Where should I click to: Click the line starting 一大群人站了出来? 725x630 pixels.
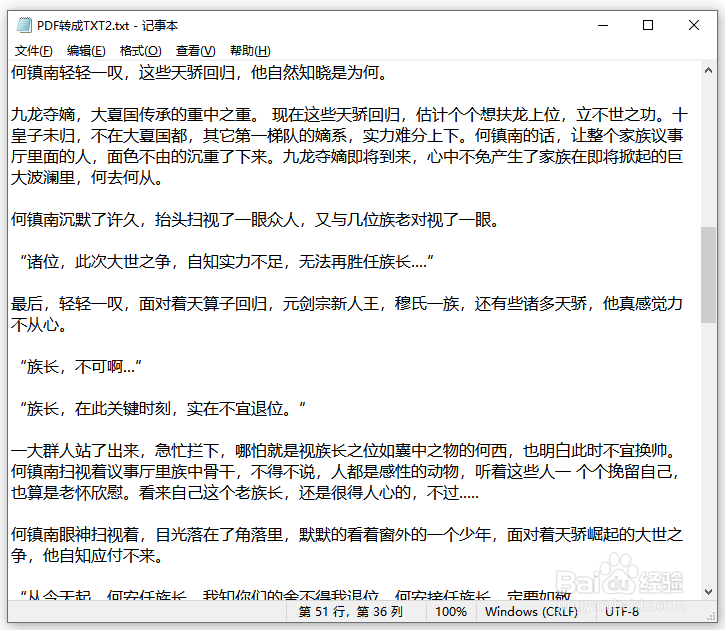point(345,451)
